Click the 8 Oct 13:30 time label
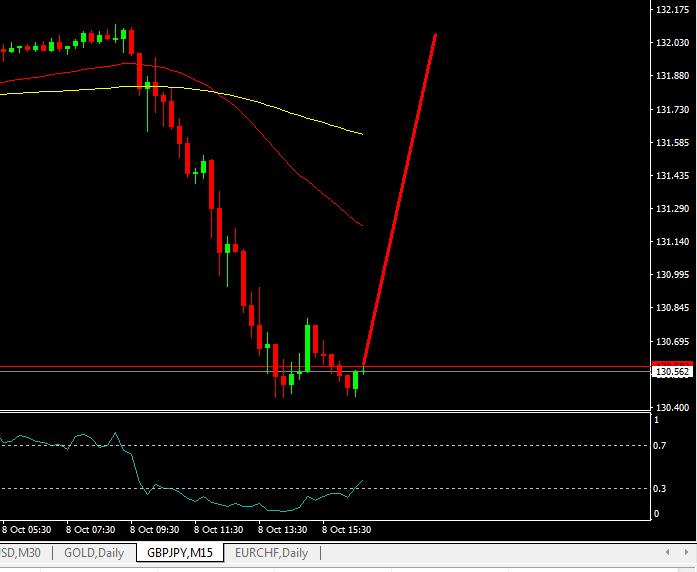 coord(282,530)
